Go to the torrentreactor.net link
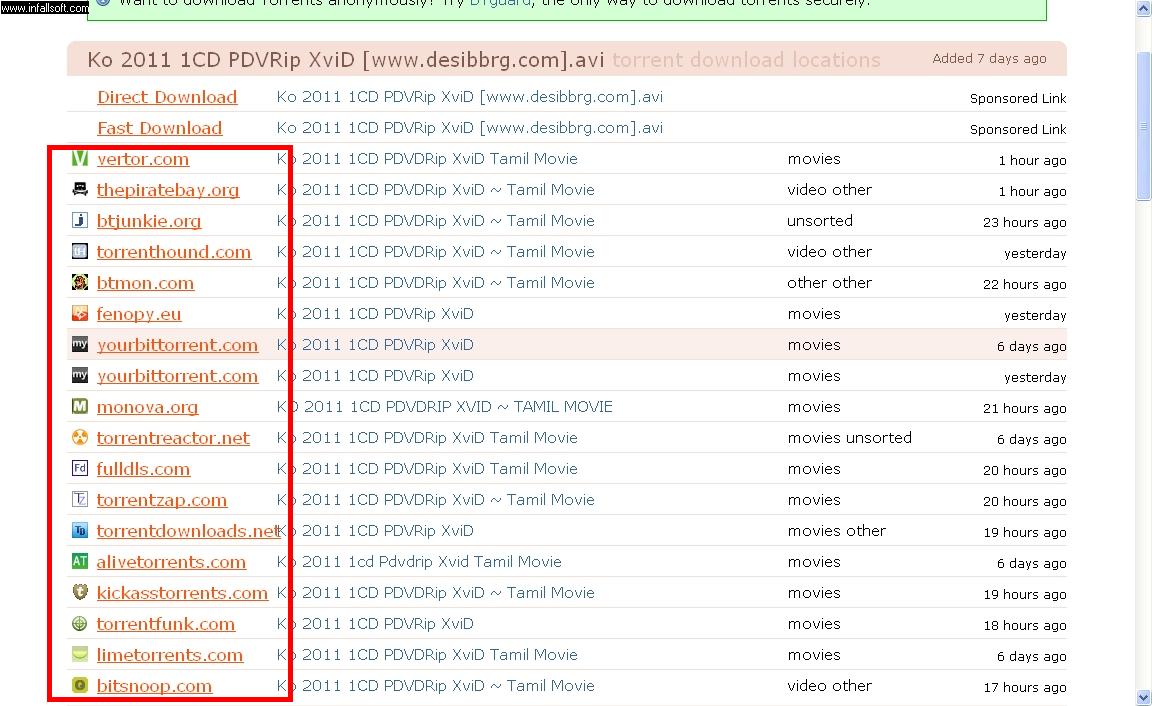 (173, 438)
